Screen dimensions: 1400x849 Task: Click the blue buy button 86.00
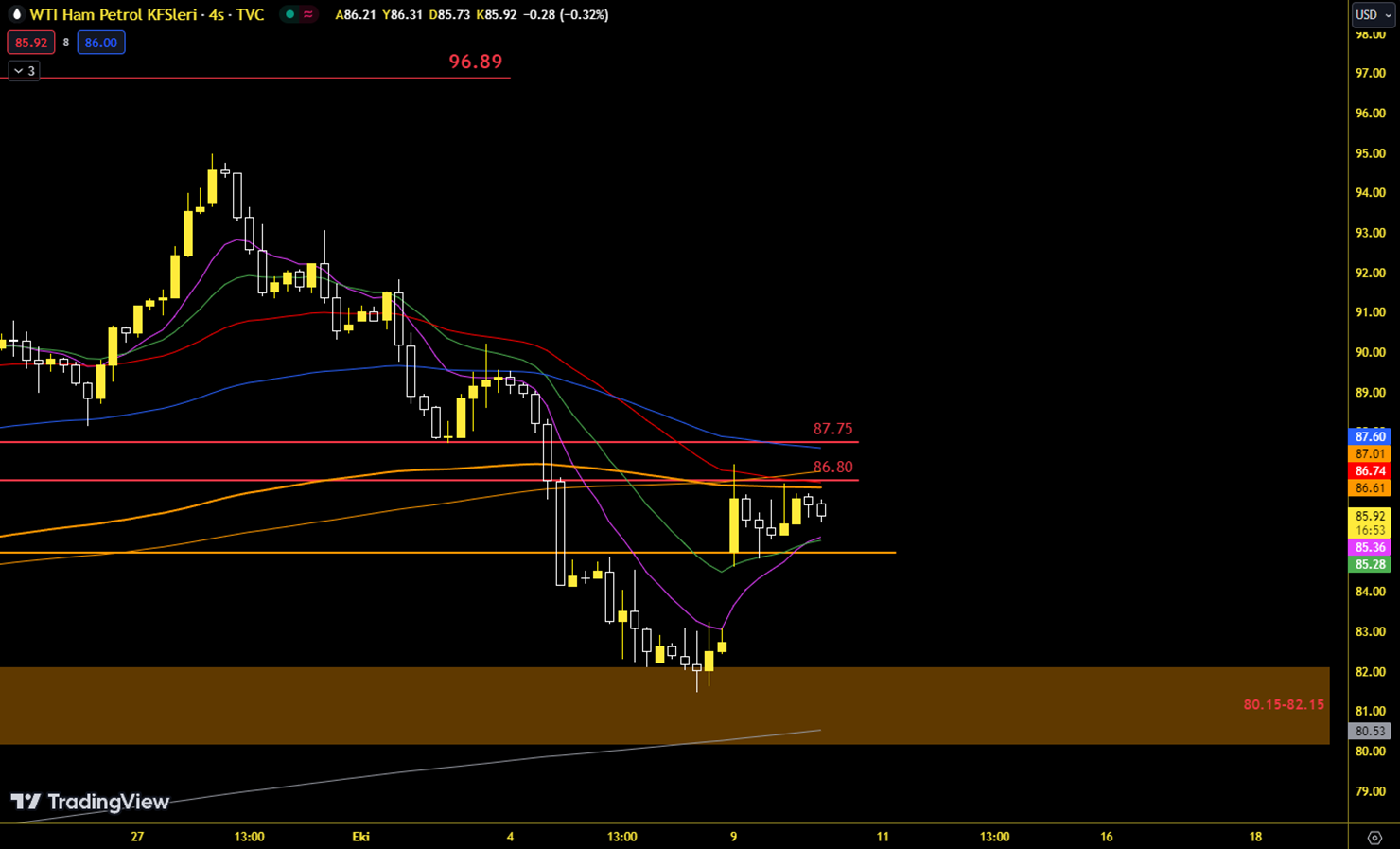pos(101,43)
